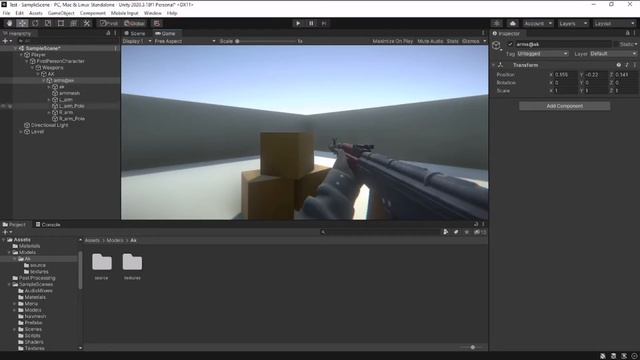The width and height of the screenshot is (640, 360).
Task: Open the Free Aspect dropdown
Action: pyautogui.click(x=185, y=41)
